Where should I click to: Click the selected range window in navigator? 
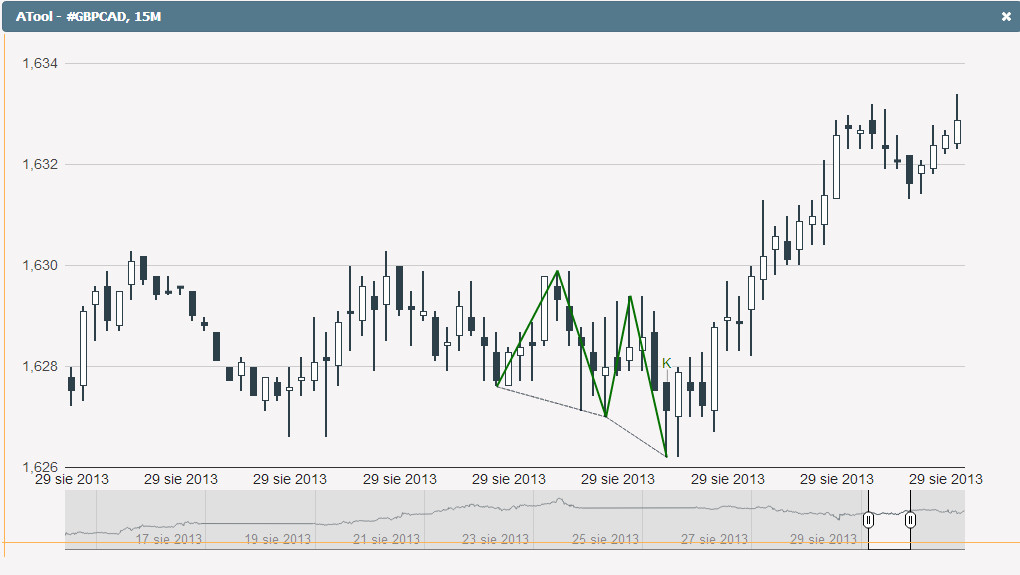point(889,520)
